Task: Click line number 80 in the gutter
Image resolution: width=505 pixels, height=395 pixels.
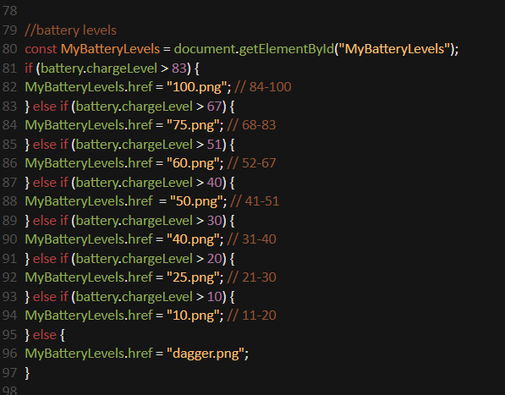Action: point(10,49)
